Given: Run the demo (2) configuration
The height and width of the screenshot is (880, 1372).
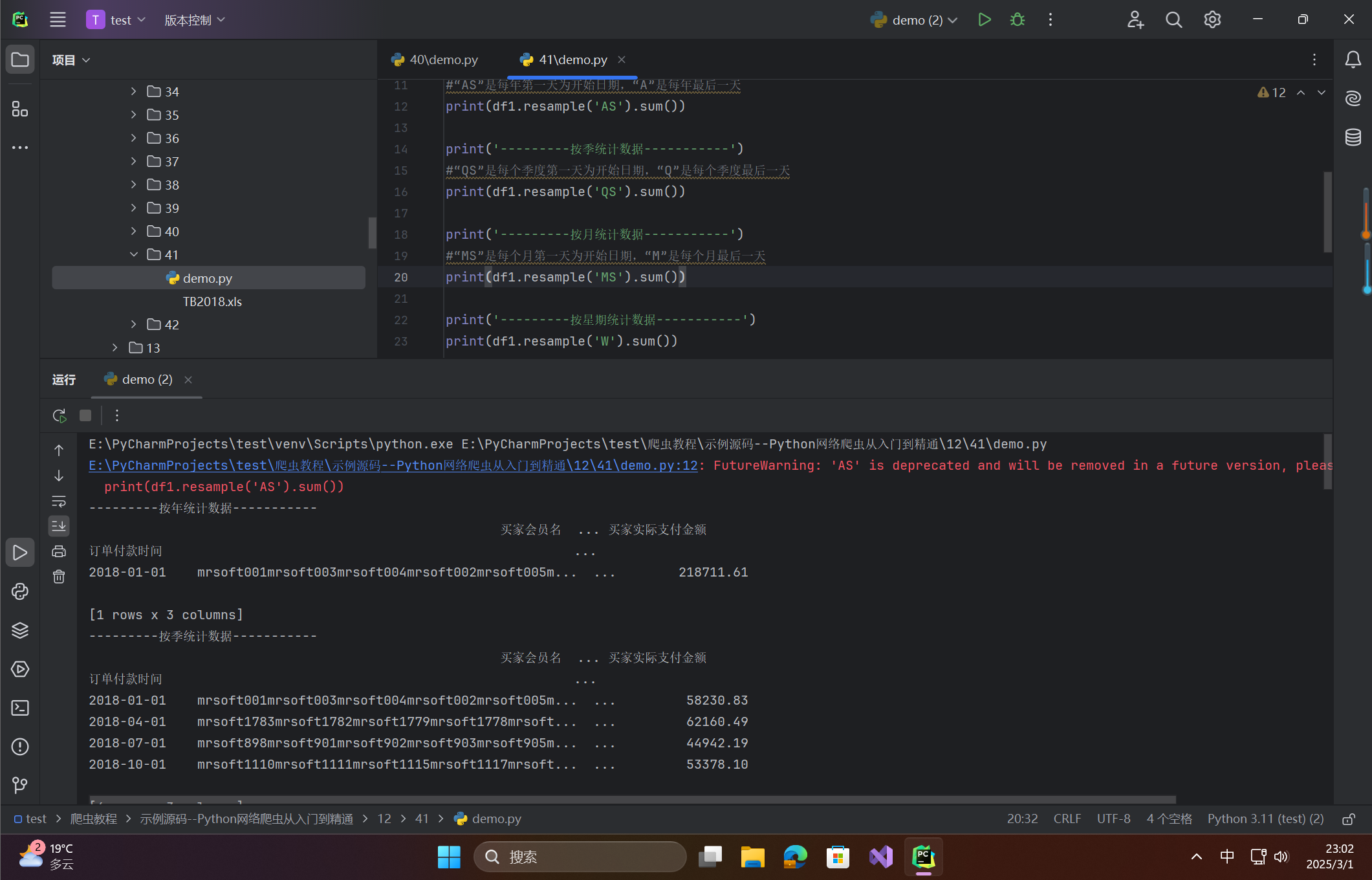Looking at the screenshot, I should point(984,20).
